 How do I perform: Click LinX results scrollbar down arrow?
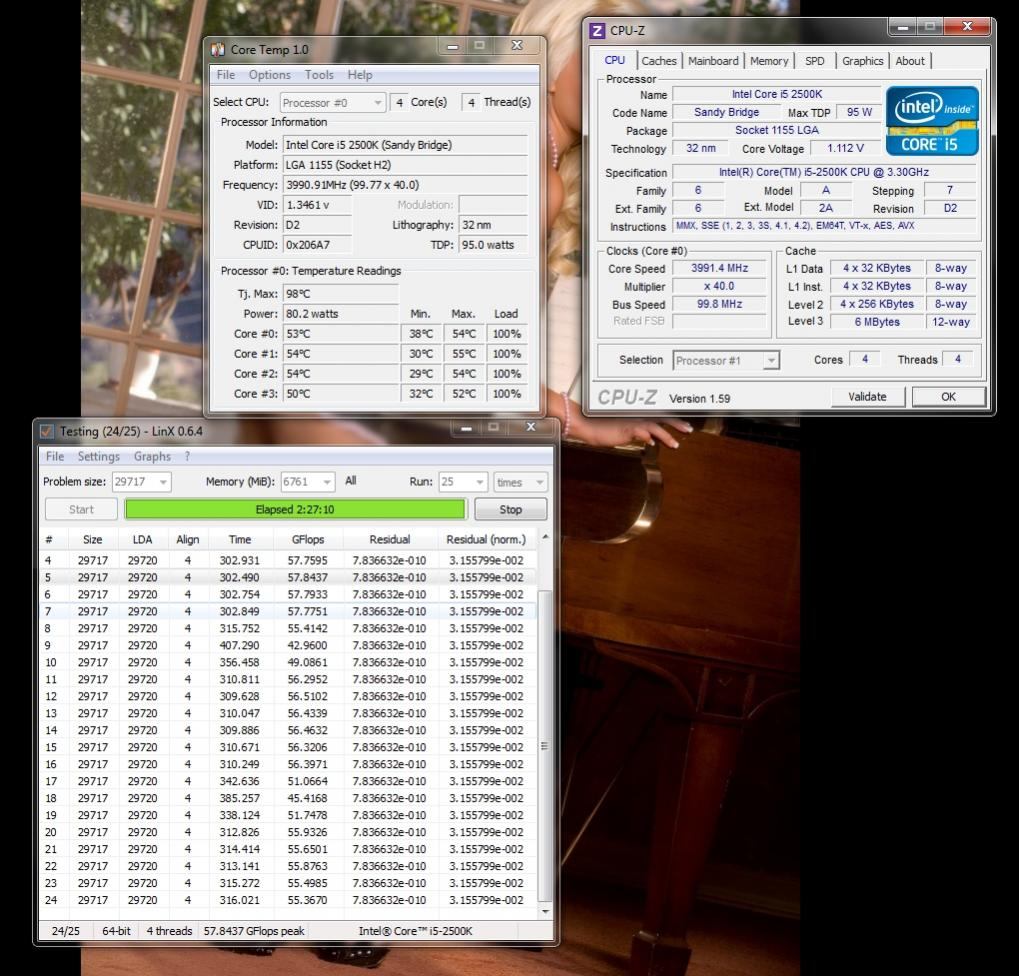545,911
